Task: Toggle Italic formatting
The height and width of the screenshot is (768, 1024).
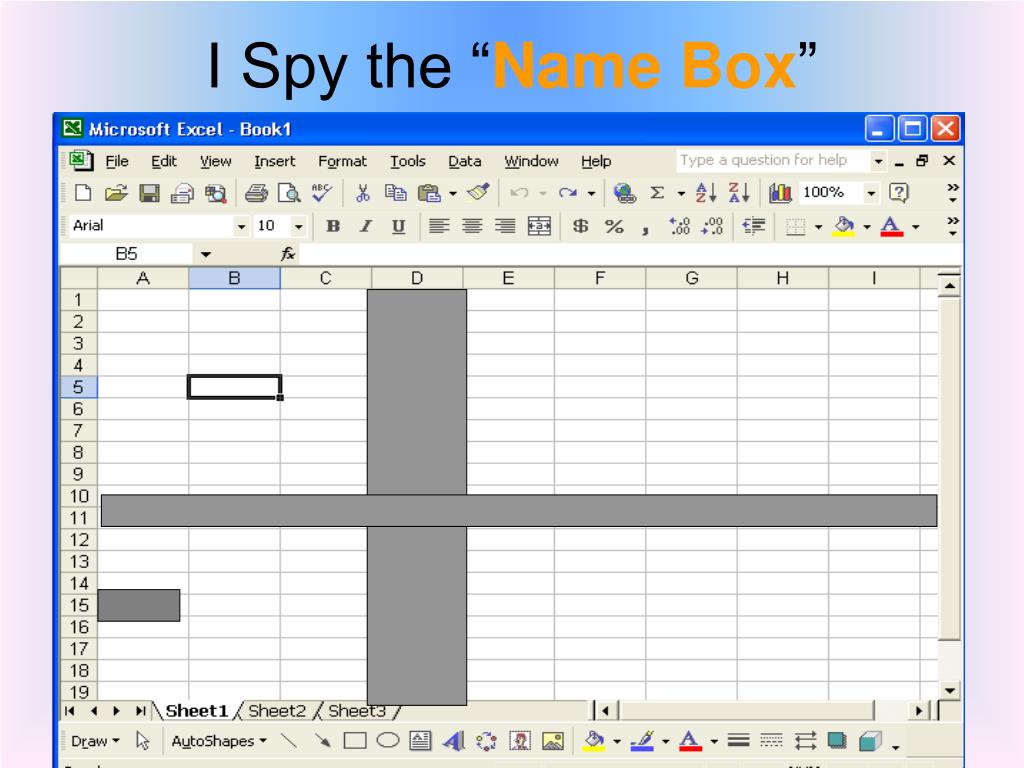Action: pyautogui.click(x=366, y=226)
